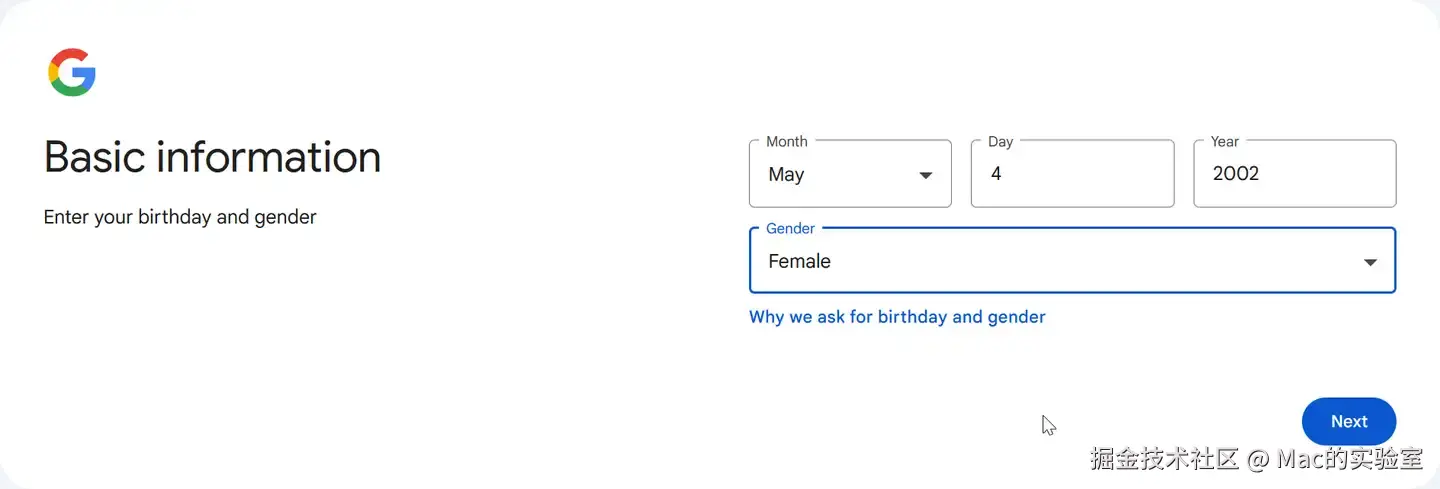Click the Month dropdown arrow
1440x489 pixels.
(925, 176)
